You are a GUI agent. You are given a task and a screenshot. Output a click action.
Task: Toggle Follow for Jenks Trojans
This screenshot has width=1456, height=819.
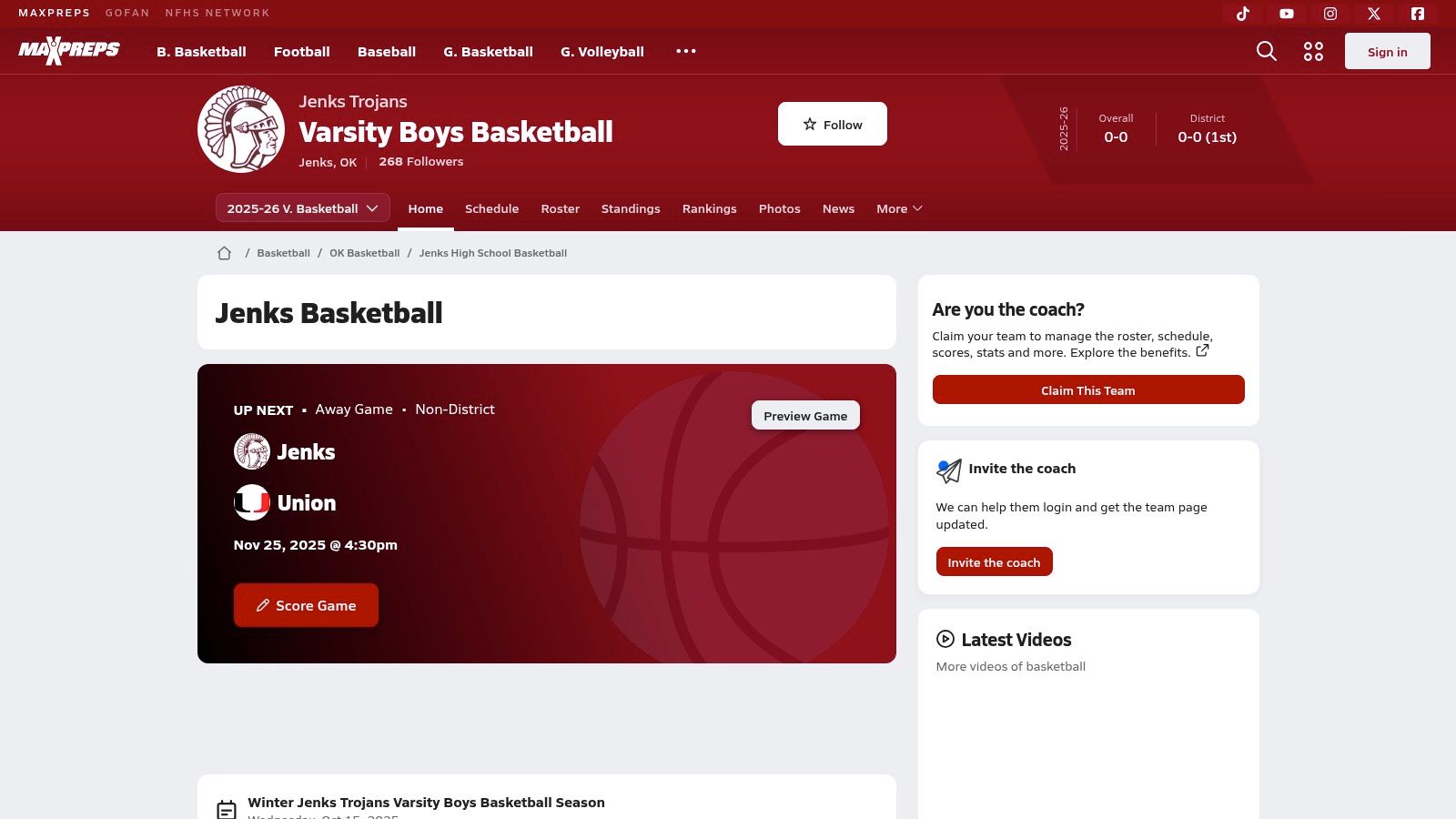[832, 124]
